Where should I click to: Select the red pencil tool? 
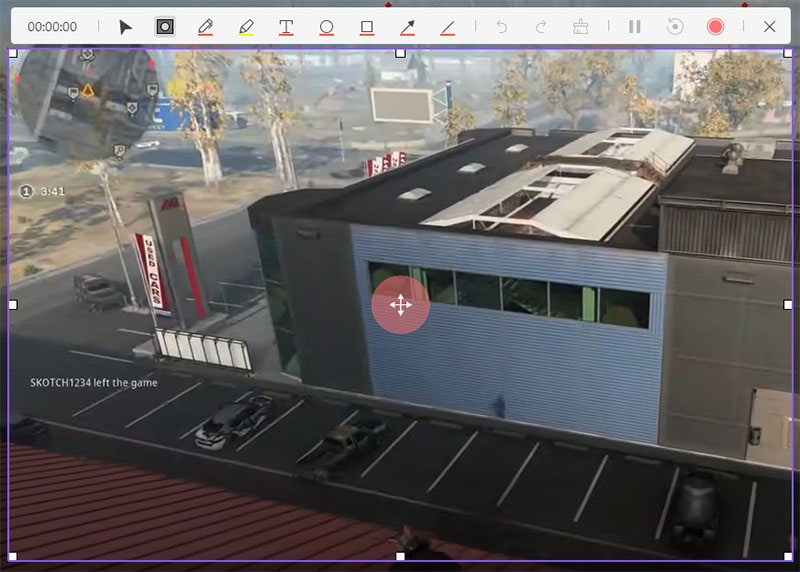[x=205, y=27]
